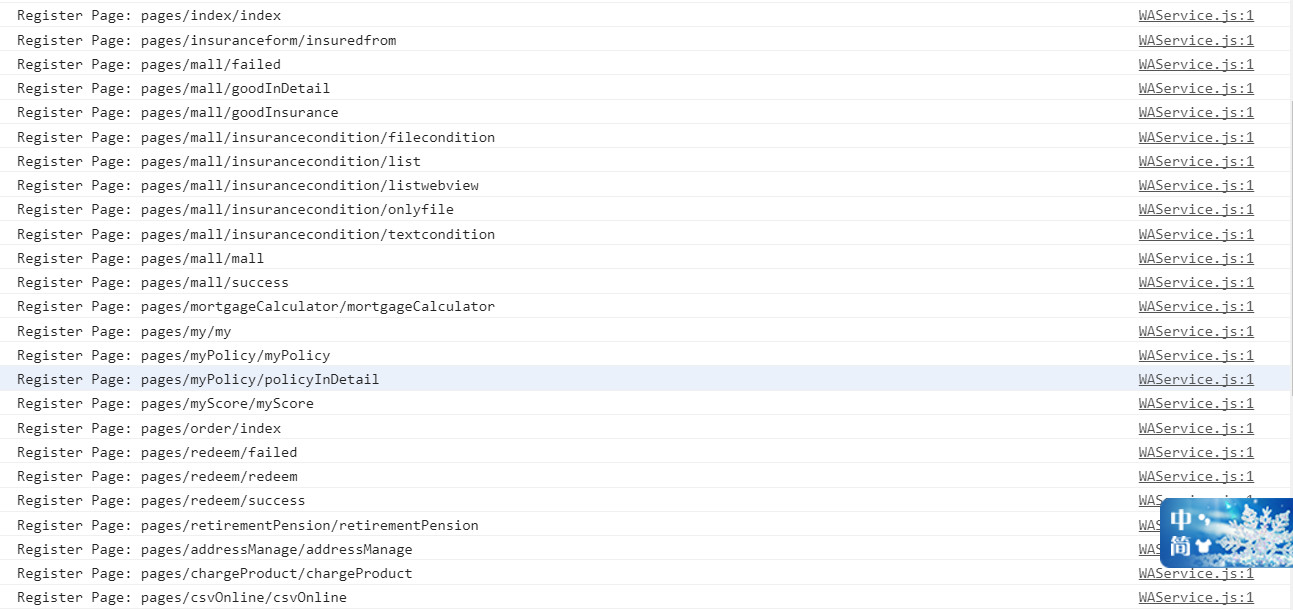Click the addressManage register page message

[215, 550]
